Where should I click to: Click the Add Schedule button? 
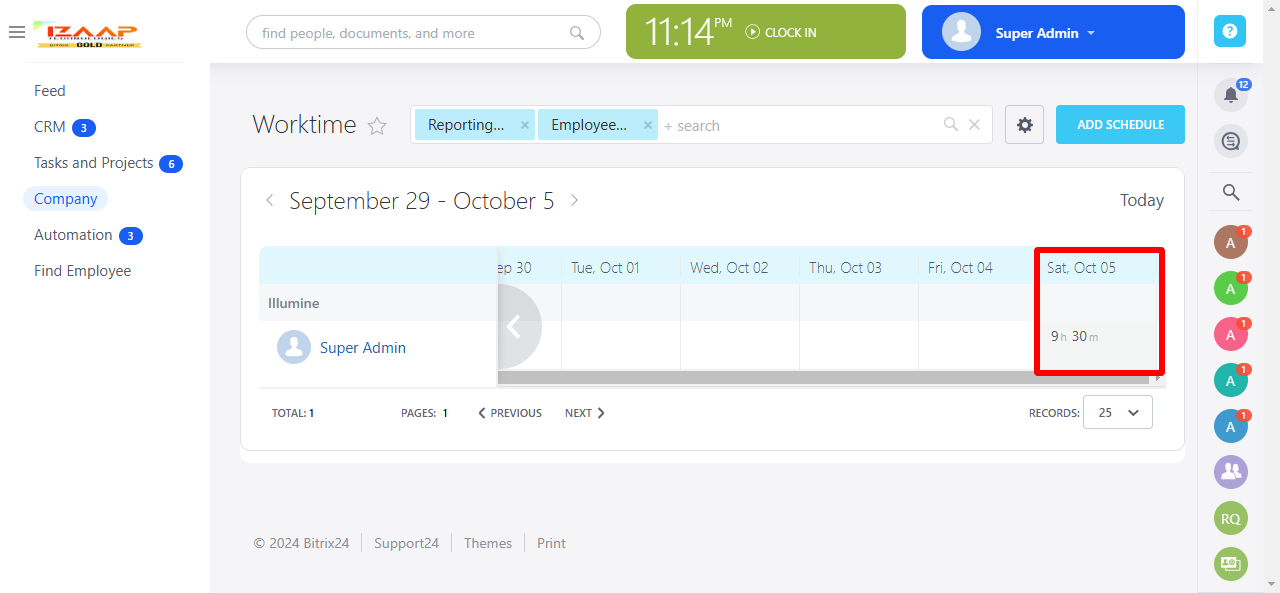pyautogui.click(x=1120, y=125)
